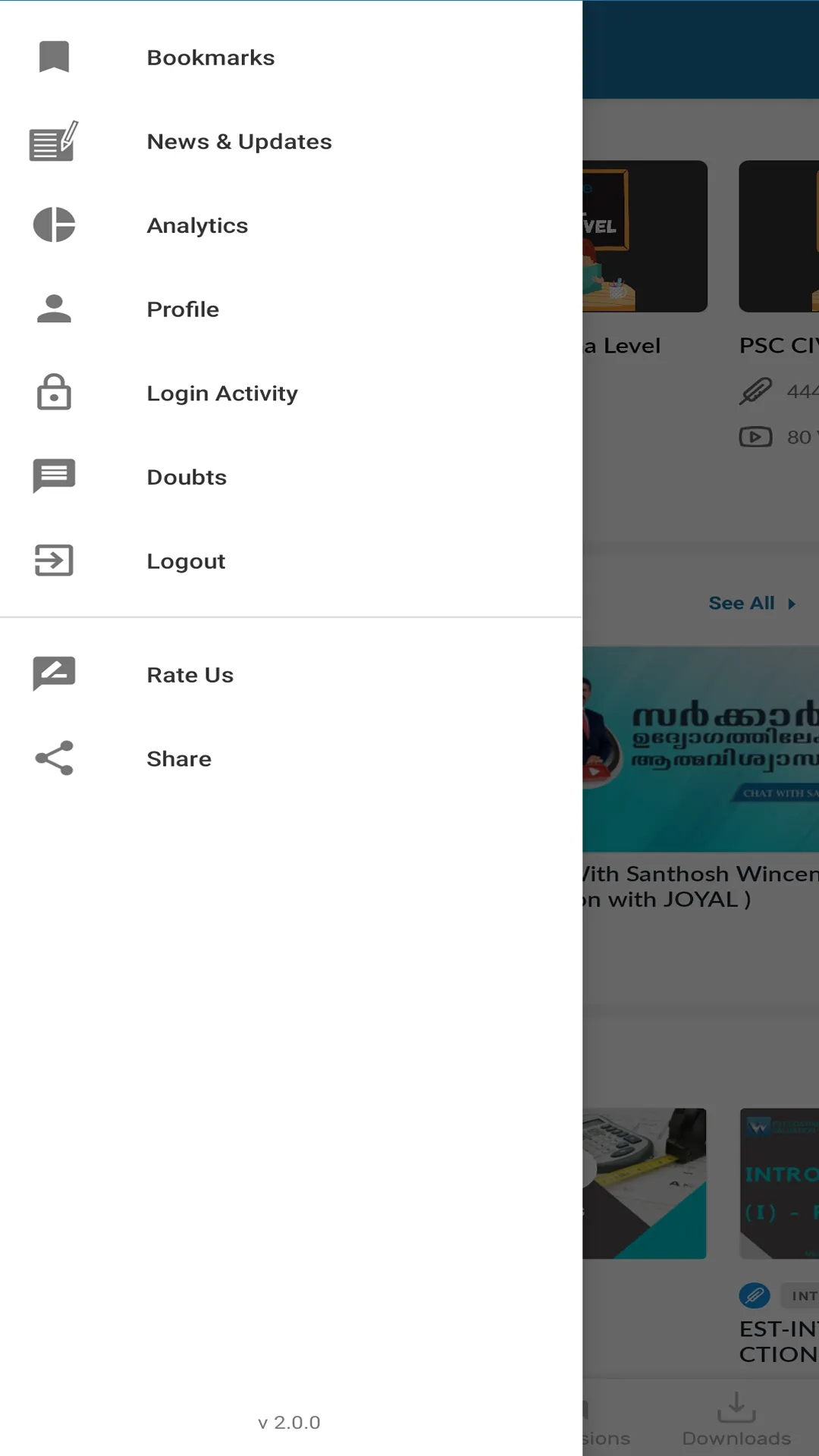This screenshot has width=819, height=1456.
Task: Select the Profile person icon
Action: click(x=54, y=309)
